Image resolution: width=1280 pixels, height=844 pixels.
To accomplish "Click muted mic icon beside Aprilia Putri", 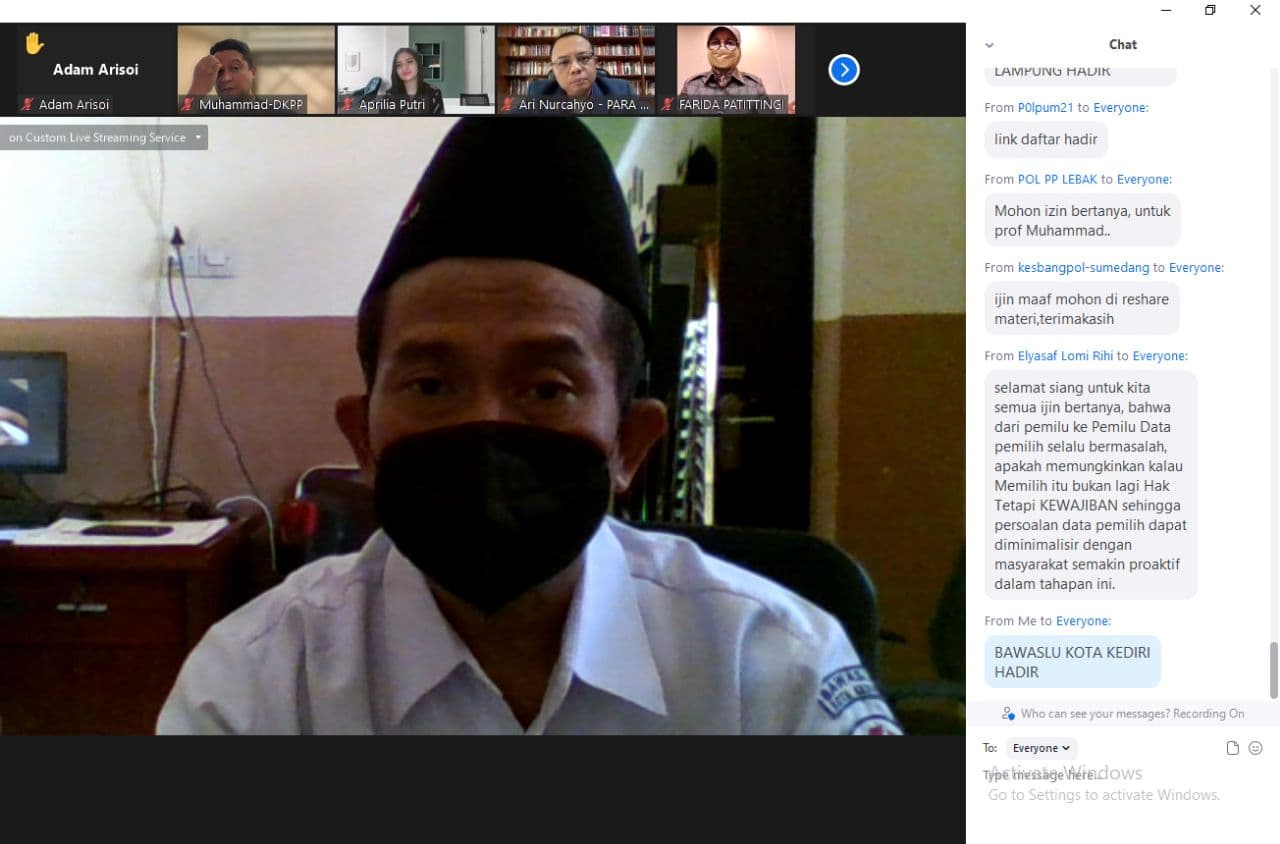I will pos(347,105).
